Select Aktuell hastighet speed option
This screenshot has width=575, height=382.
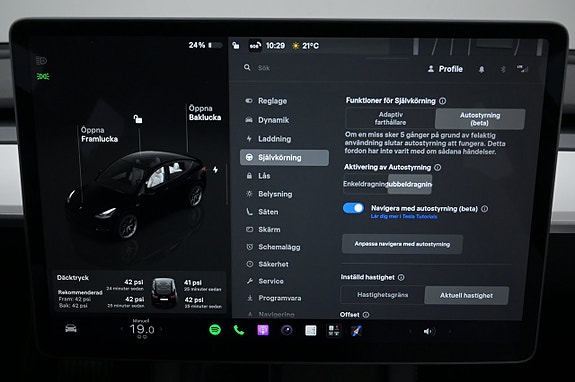pos(466,295)
